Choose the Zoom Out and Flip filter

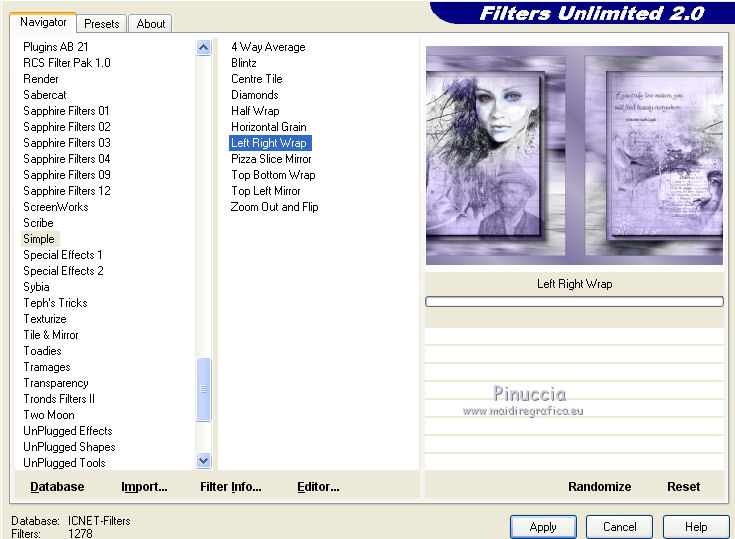274,207
